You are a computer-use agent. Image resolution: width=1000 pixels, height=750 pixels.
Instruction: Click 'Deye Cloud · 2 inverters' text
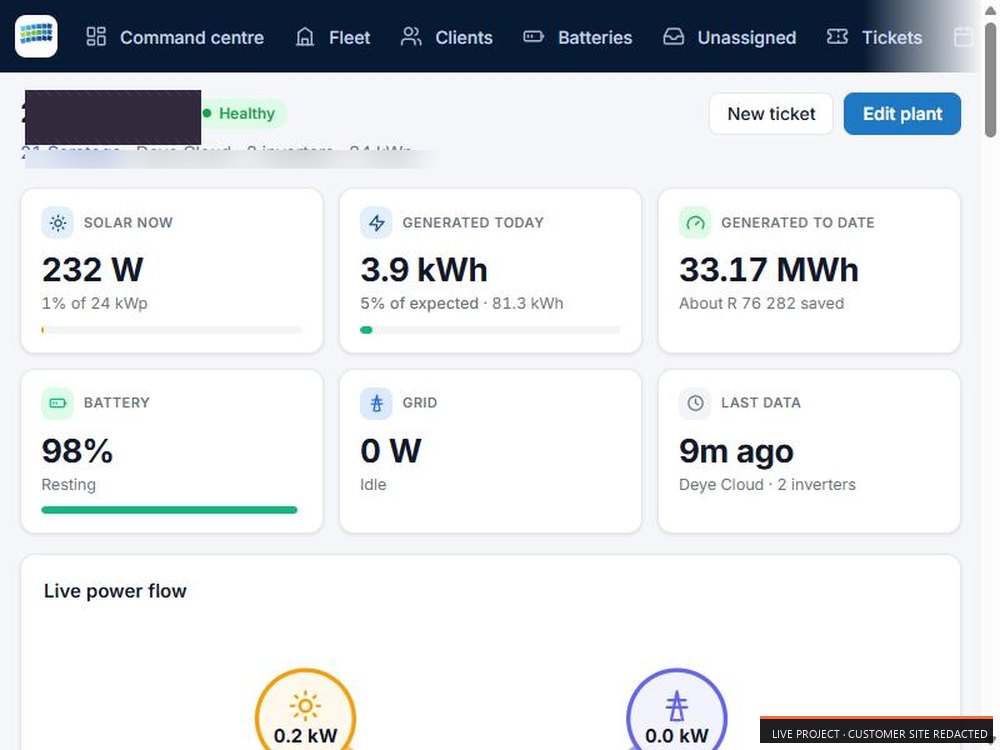[x=767, y=485]
